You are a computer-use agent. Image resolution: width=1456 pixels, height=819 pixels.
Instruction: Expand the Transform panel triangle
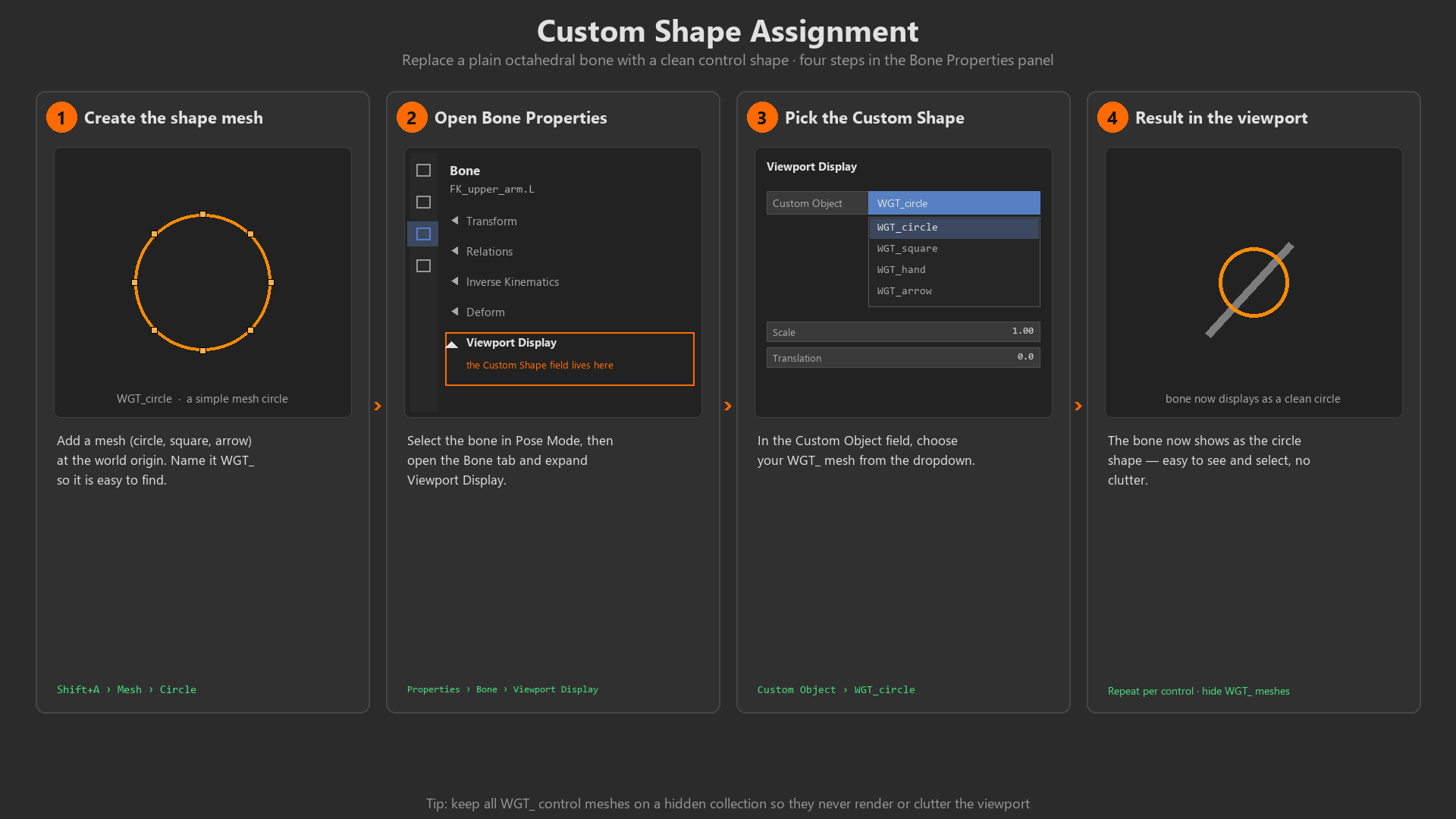tap(455, 221)
